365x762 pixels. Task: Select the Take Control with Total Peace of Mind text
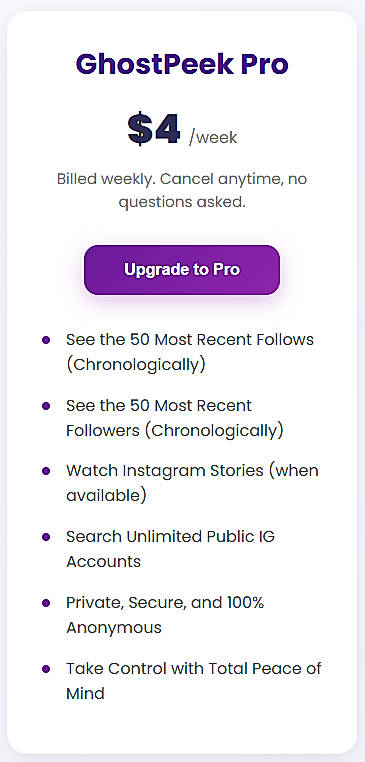(194, 680)
